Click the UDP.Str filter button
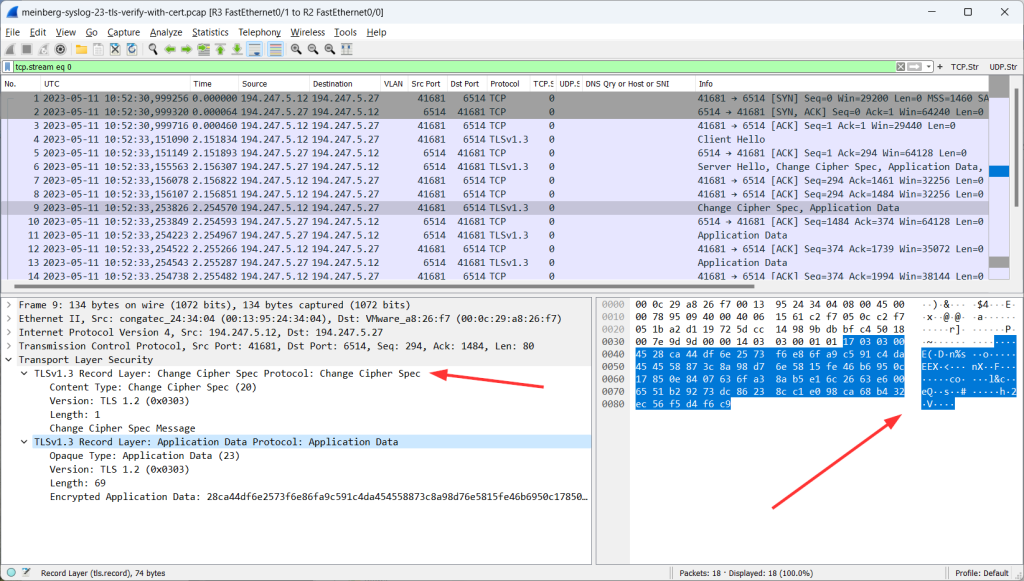 pyautogui.click(x=1003, y=67)
